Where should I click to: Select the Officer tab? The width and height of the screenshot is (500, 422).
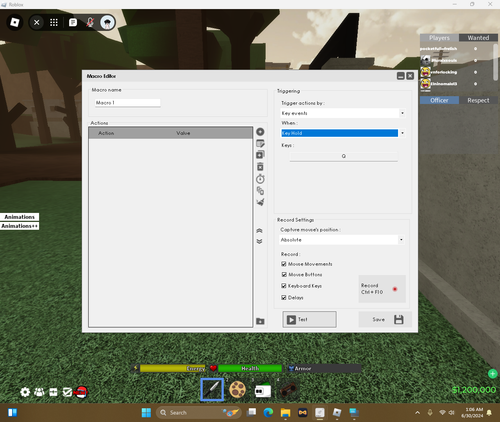[439, 100]
